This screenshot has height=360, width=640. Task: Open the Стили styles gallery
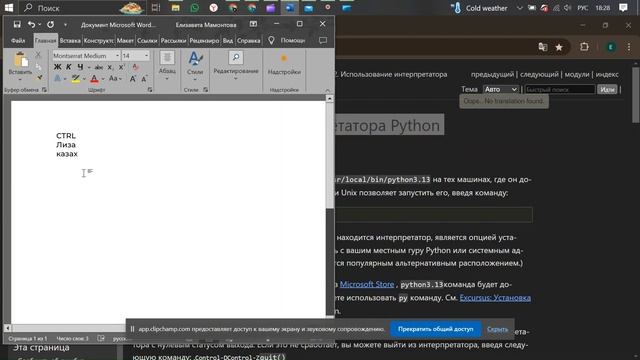[195, 65]
